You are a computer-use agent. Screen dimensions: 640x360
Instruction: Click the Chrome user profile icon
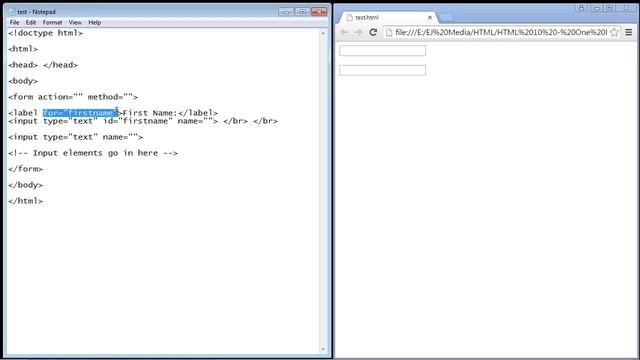pyautogui.click(x=582, y=8)
